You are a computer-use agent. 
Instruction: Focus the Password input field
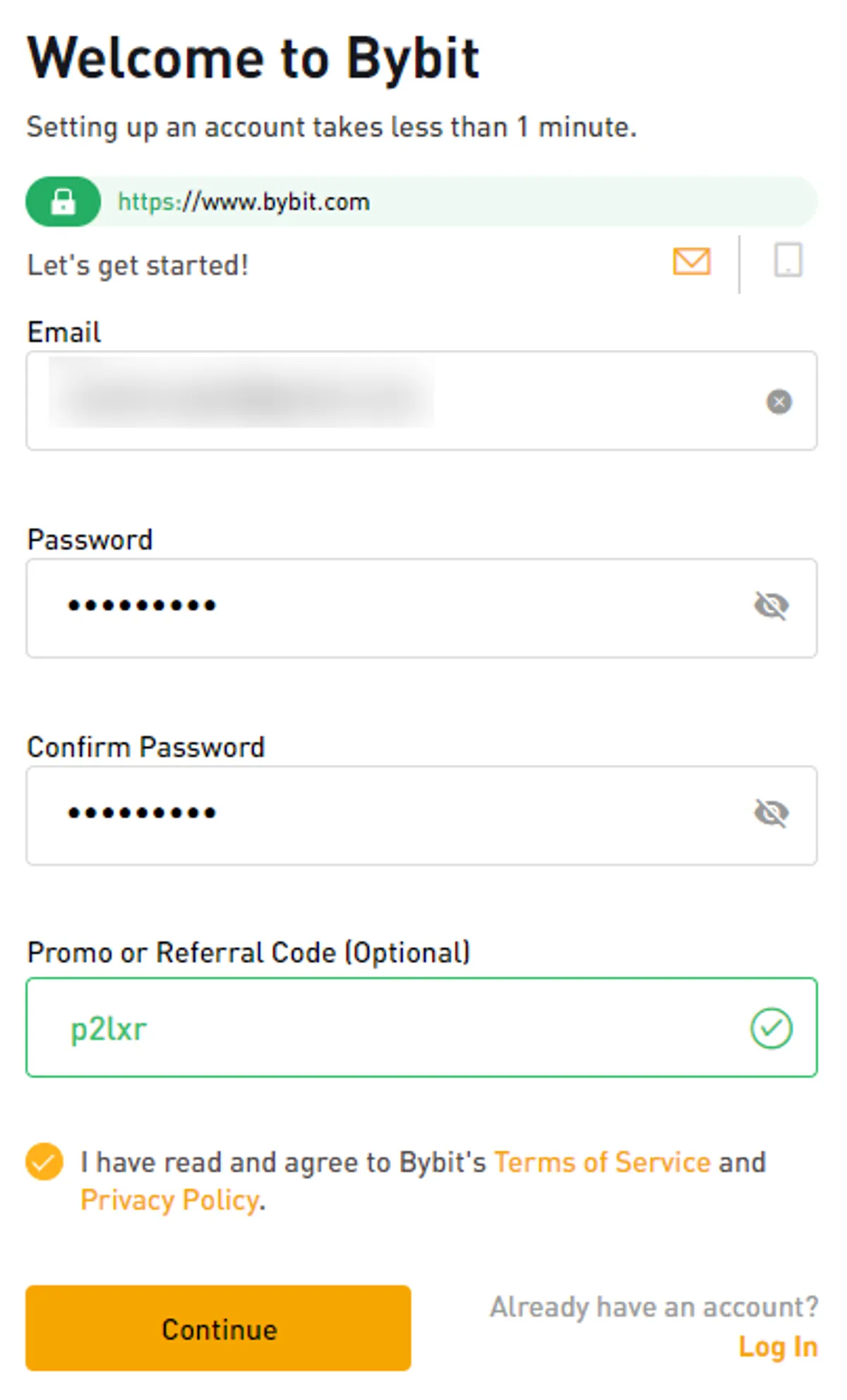(422, 608)
